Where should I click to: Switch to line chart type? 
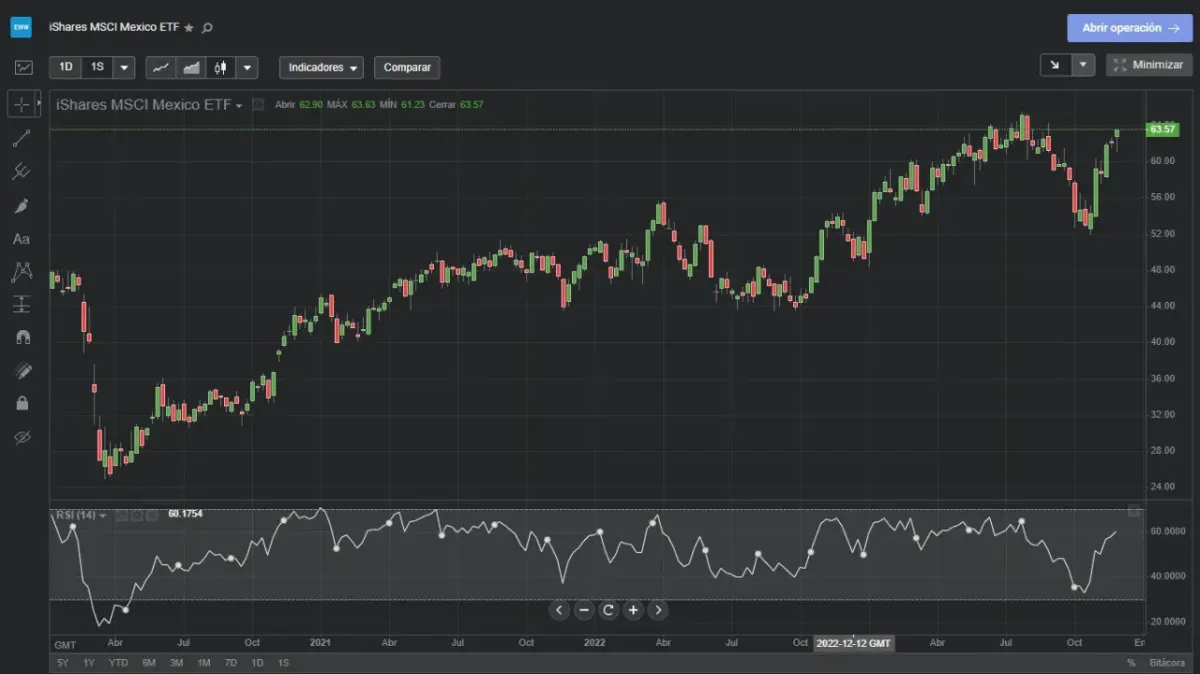point(161,67)
